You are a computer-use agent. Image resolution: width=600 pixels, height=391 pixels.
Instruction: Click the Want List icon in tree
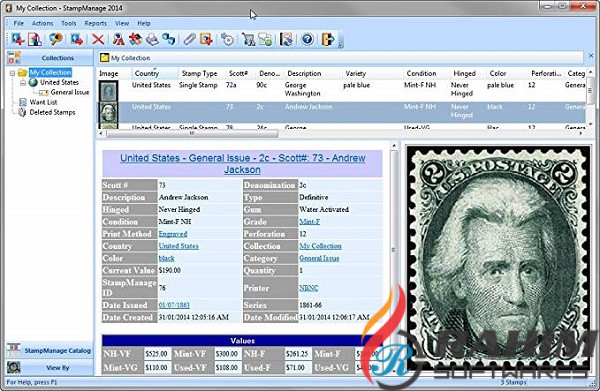coord(23,102)
